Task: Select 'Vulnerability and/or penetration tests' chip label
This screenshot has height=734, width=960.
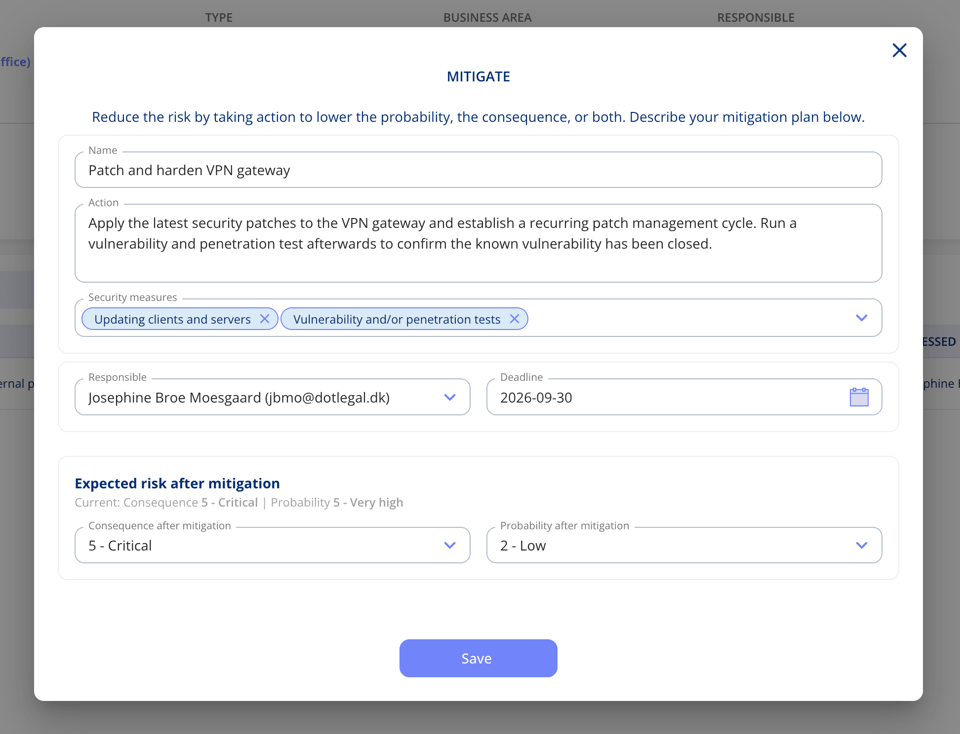Action: (x=397, y=320)
